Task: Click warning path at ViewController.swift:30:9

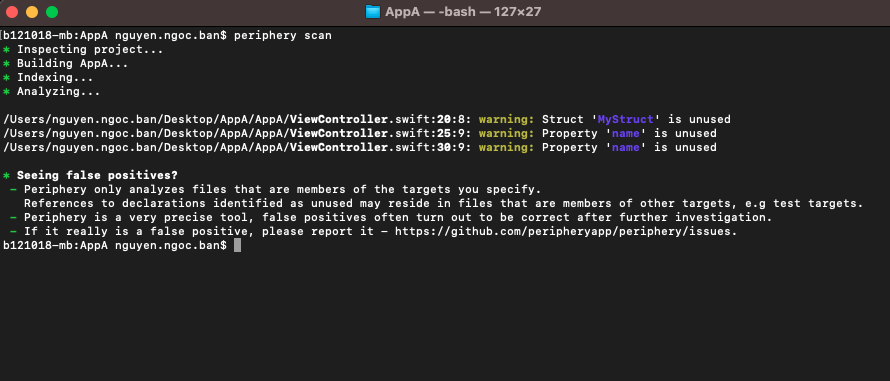Action: pos(237,148)
